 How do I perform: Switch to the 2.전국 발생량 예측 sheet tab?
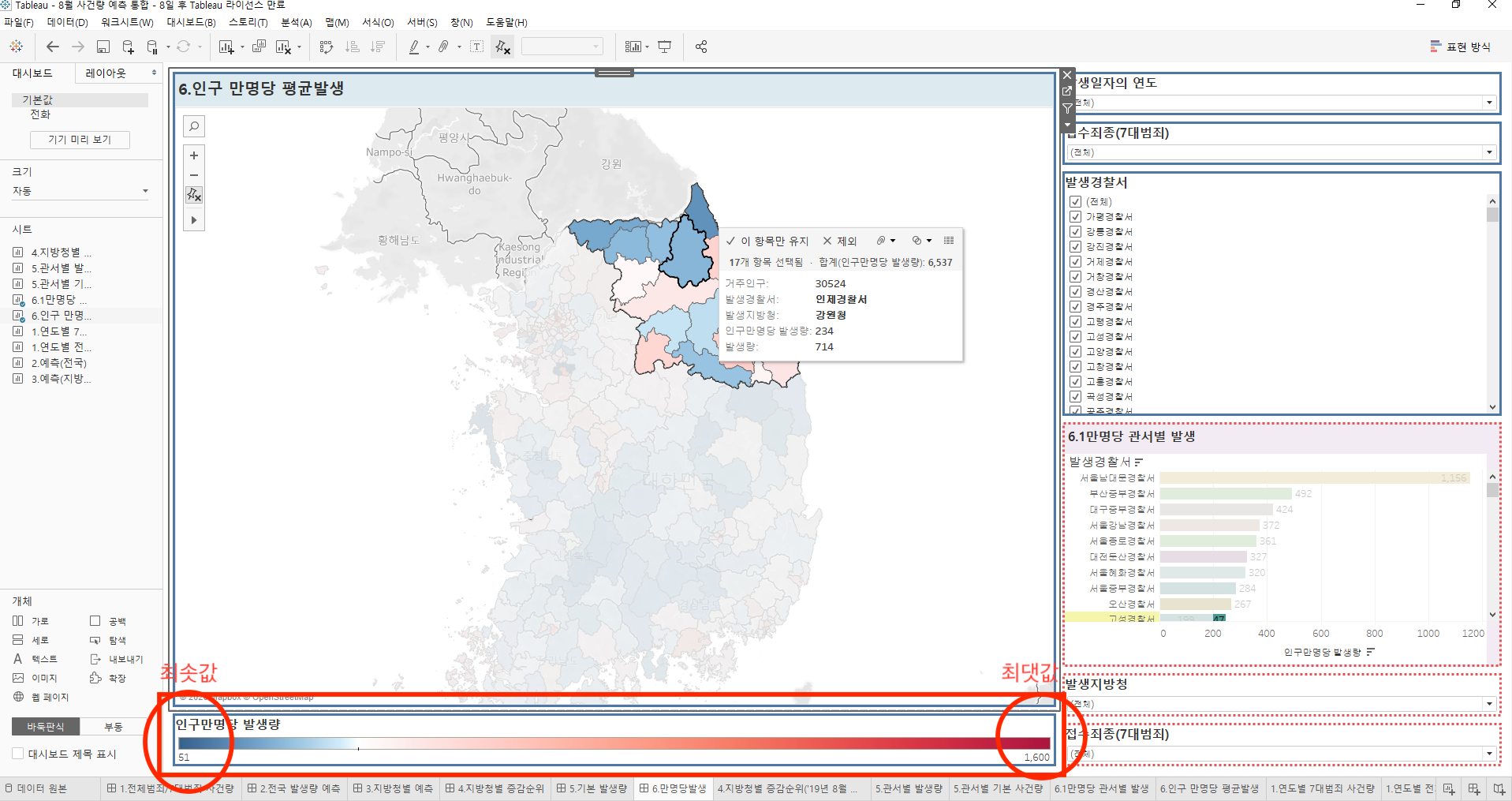[293, 788]
